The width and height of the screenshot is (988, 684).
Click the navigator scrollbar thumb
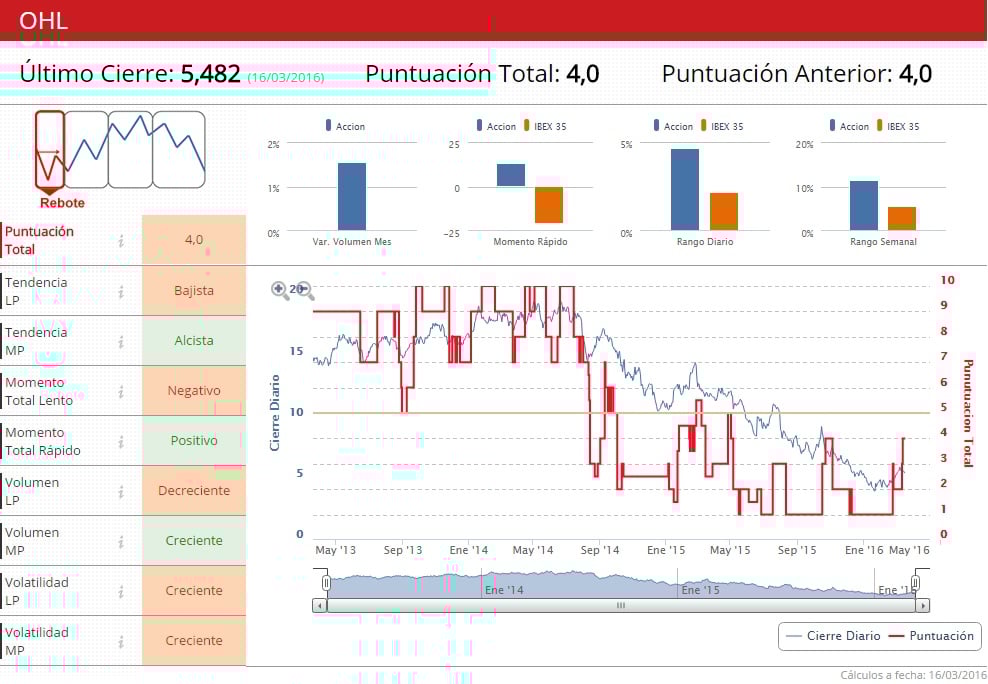click(621, 606)
